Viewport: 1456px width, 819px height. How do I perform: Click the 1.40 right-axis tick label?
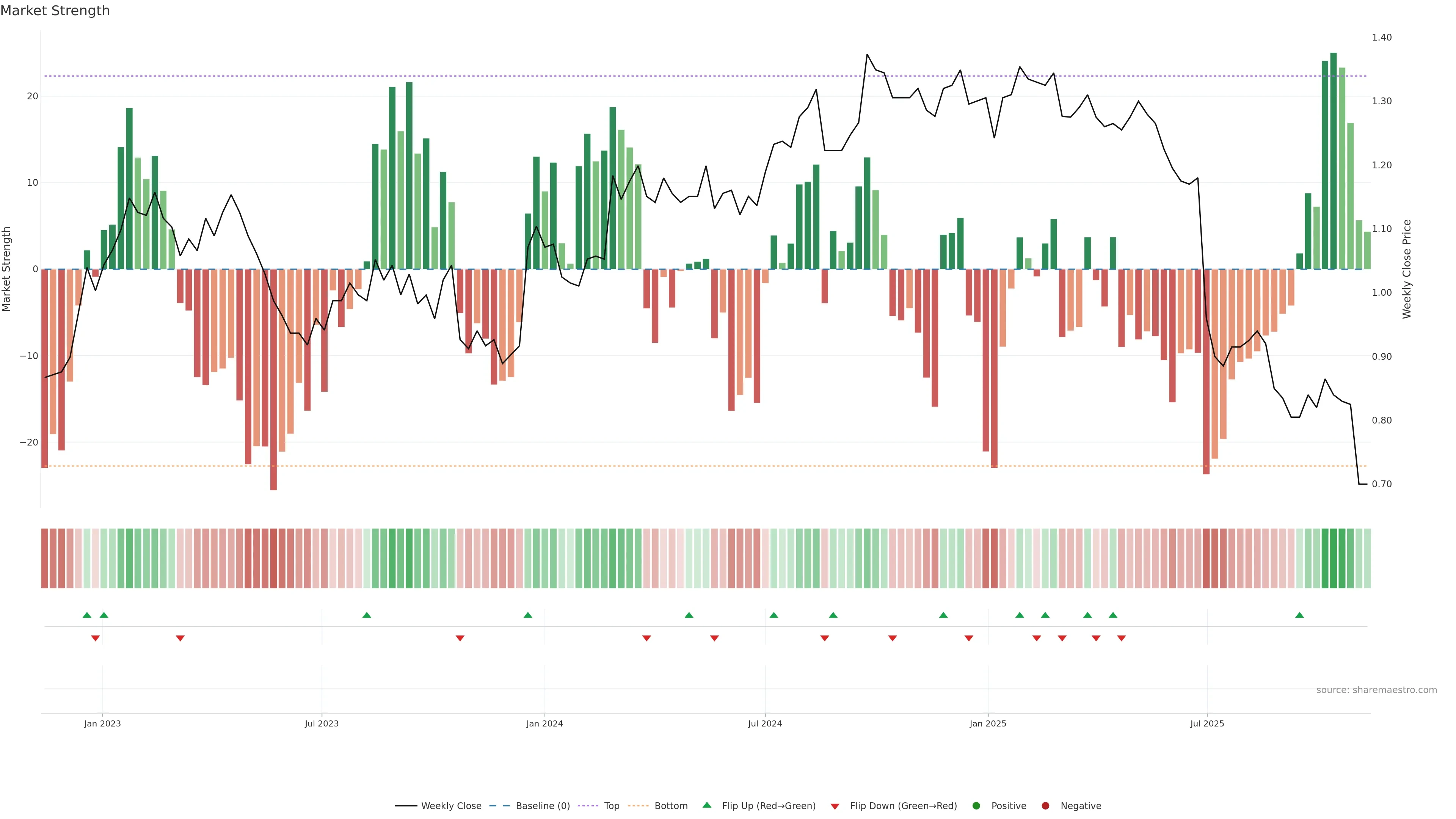click(x=1381, y=37)
